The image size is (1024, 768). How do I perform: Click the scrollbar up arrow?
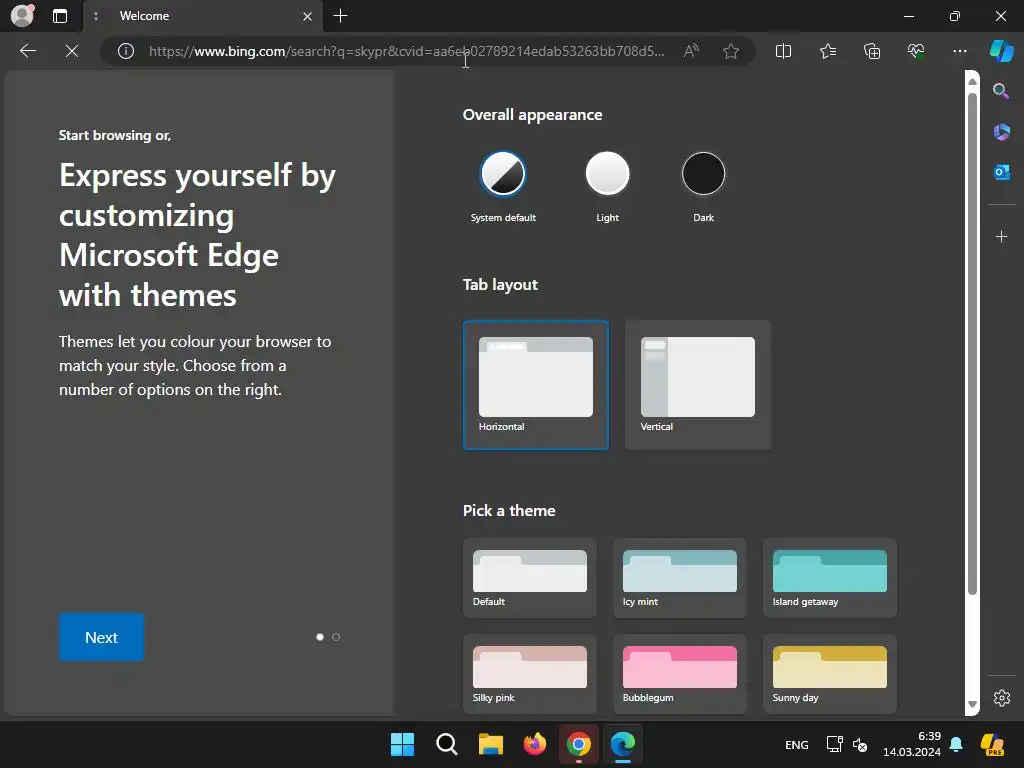point(972,82)
